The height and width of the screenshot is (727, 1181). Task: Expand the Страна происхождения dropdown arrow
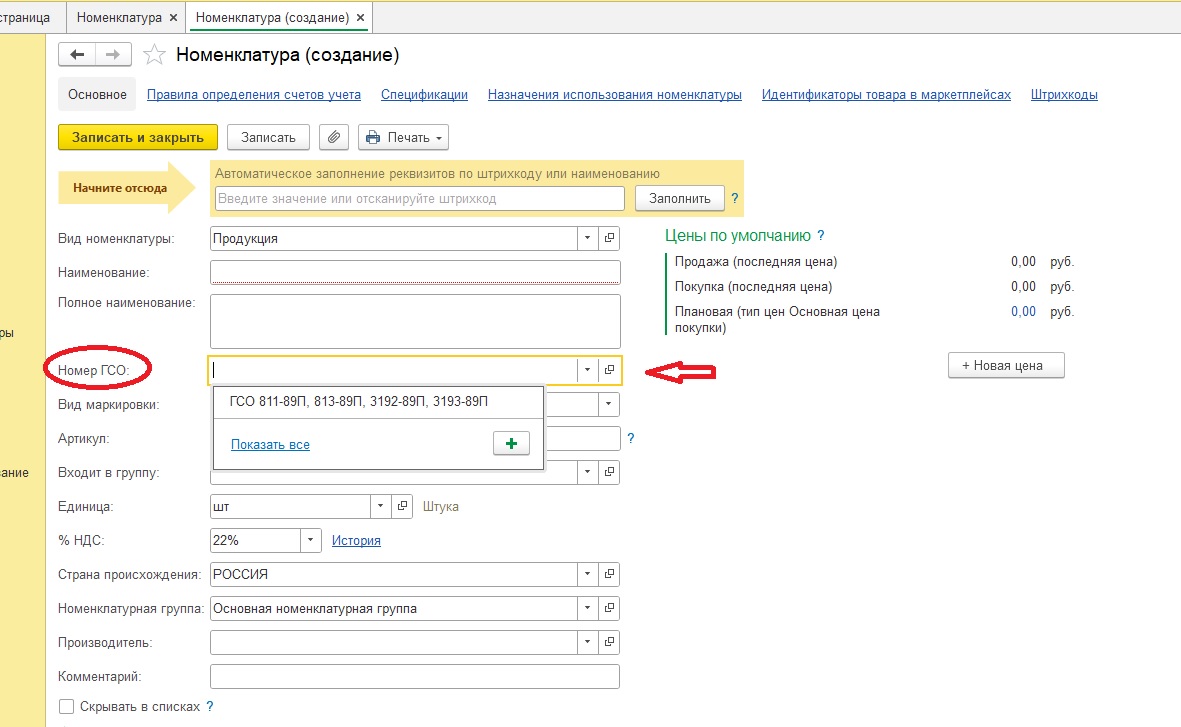tap(587, 574)
